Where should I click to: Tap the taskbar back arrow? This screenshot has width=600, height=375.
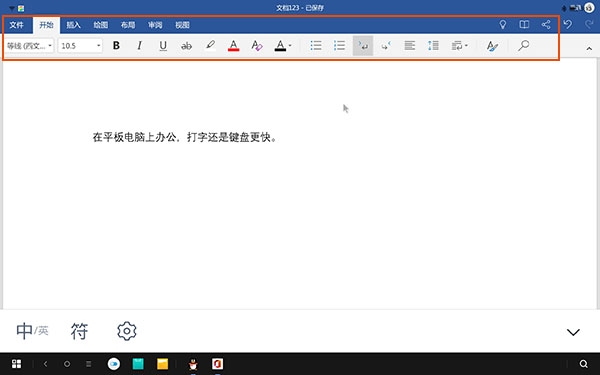pyautogui.click(x=46, y=364)
